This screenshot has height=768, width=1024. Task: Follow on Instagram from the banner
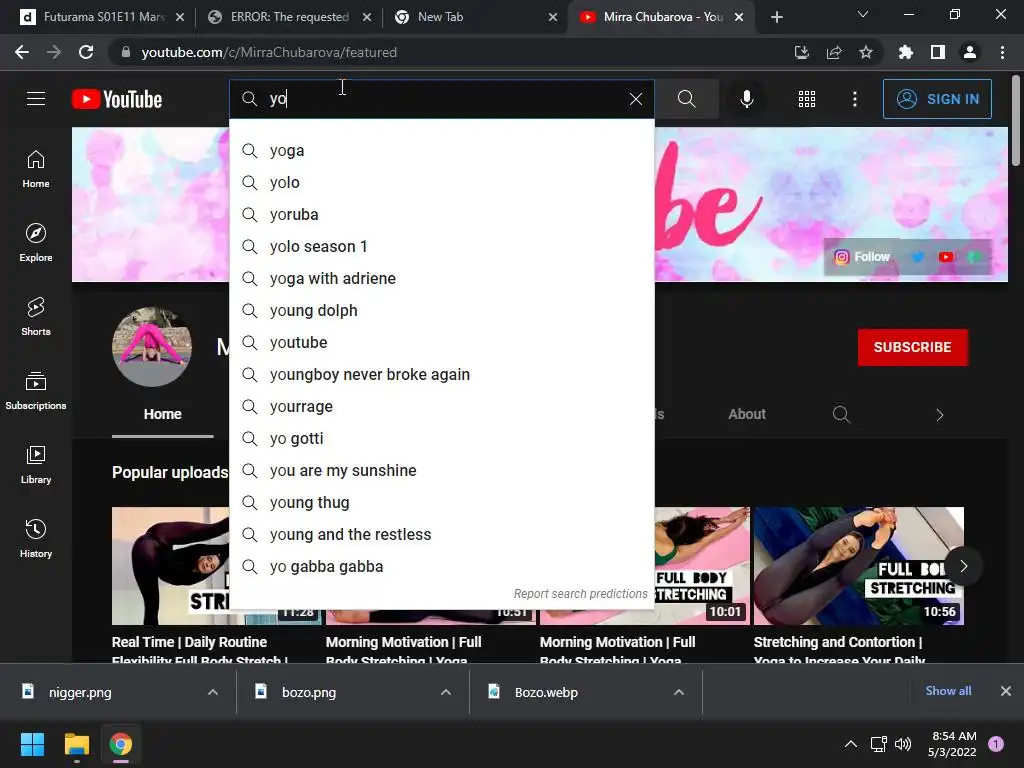pyautogui.click(x=862, y=257)
